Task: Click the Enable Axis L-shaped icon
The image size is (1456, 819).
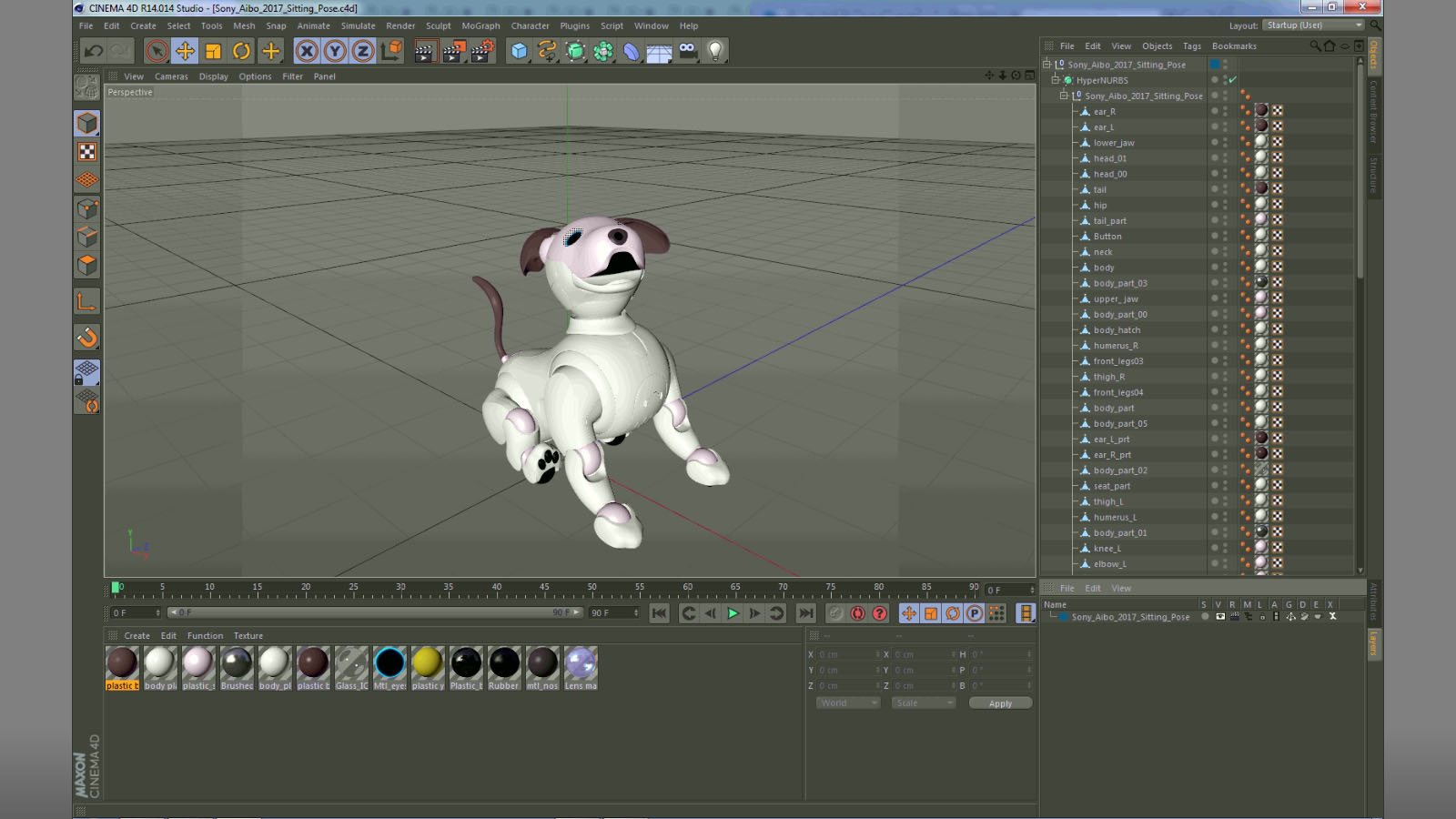Action: pyautogui.click(x=87, y=301)
